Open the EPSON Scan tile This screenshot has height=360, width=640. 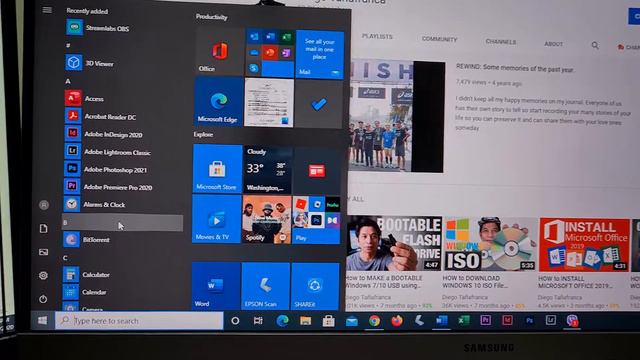click(266, 286)
